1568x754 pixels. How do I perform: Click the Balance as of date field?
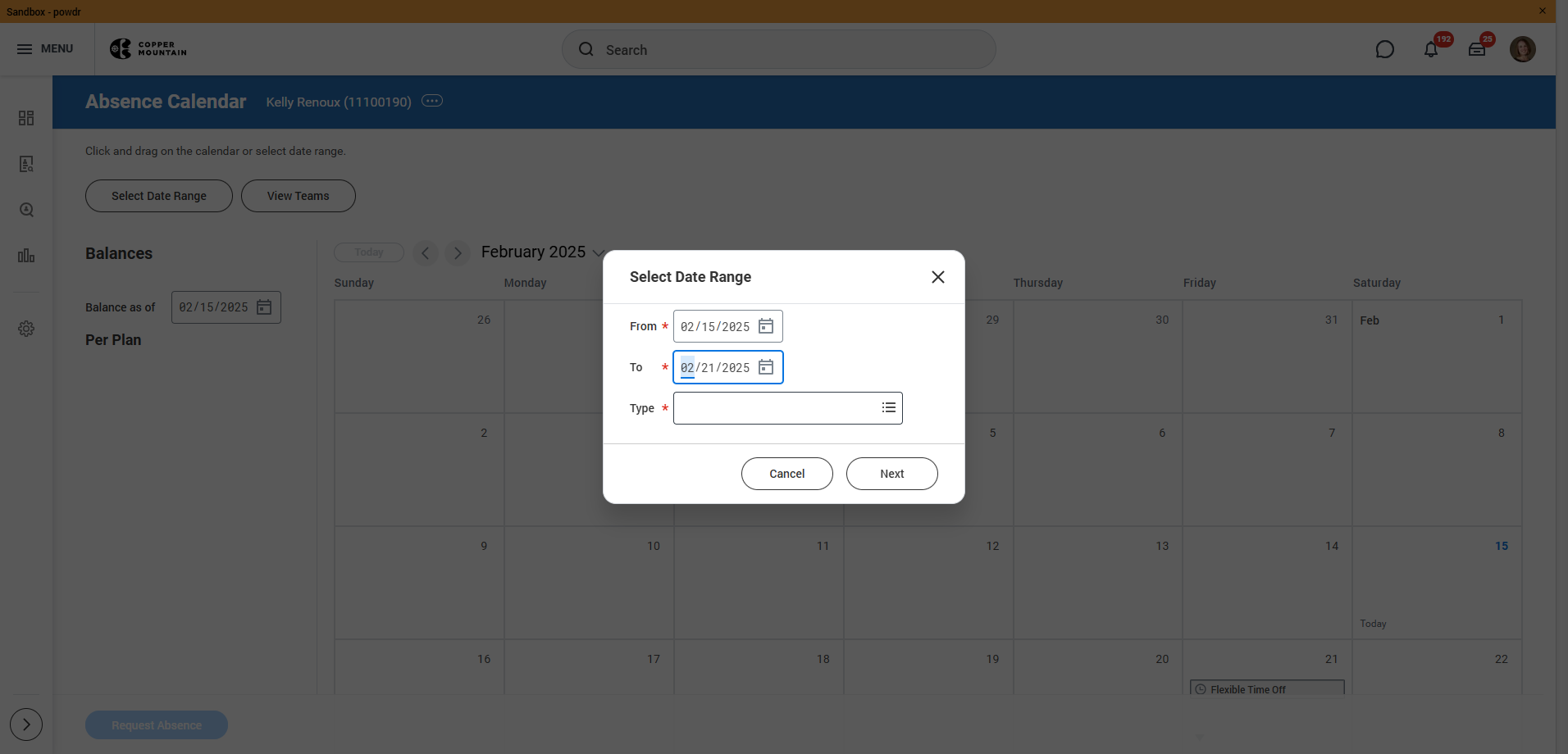pos(226,307)
